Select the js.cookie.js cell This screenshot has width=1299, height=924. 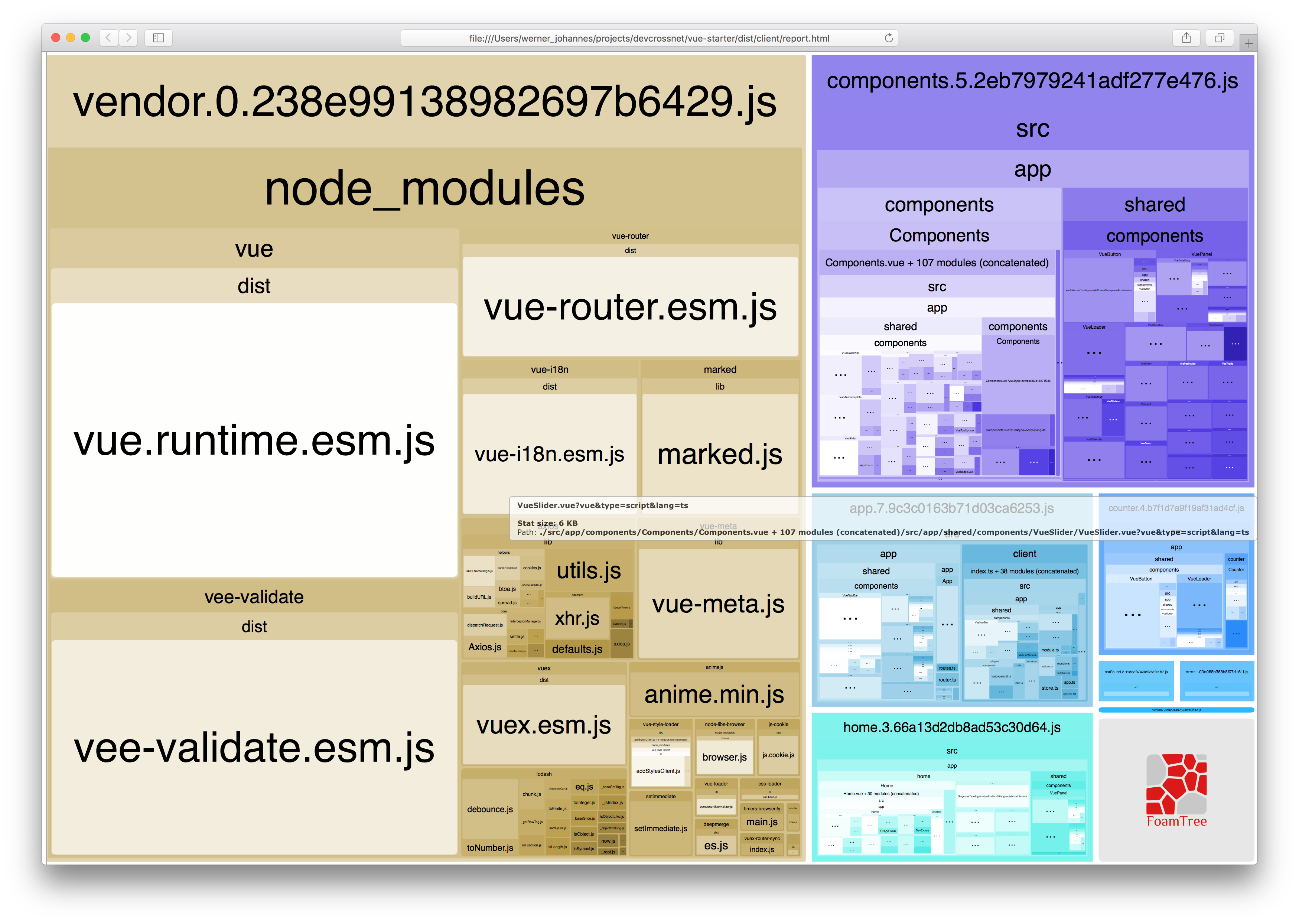coord(778,755)
